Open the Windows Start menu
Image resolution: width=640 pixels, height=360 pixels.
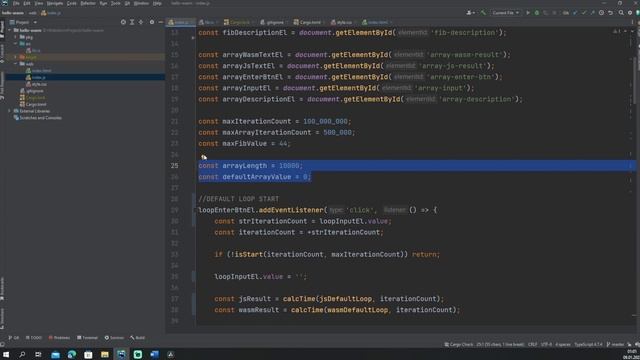click(x=6, y=354)
